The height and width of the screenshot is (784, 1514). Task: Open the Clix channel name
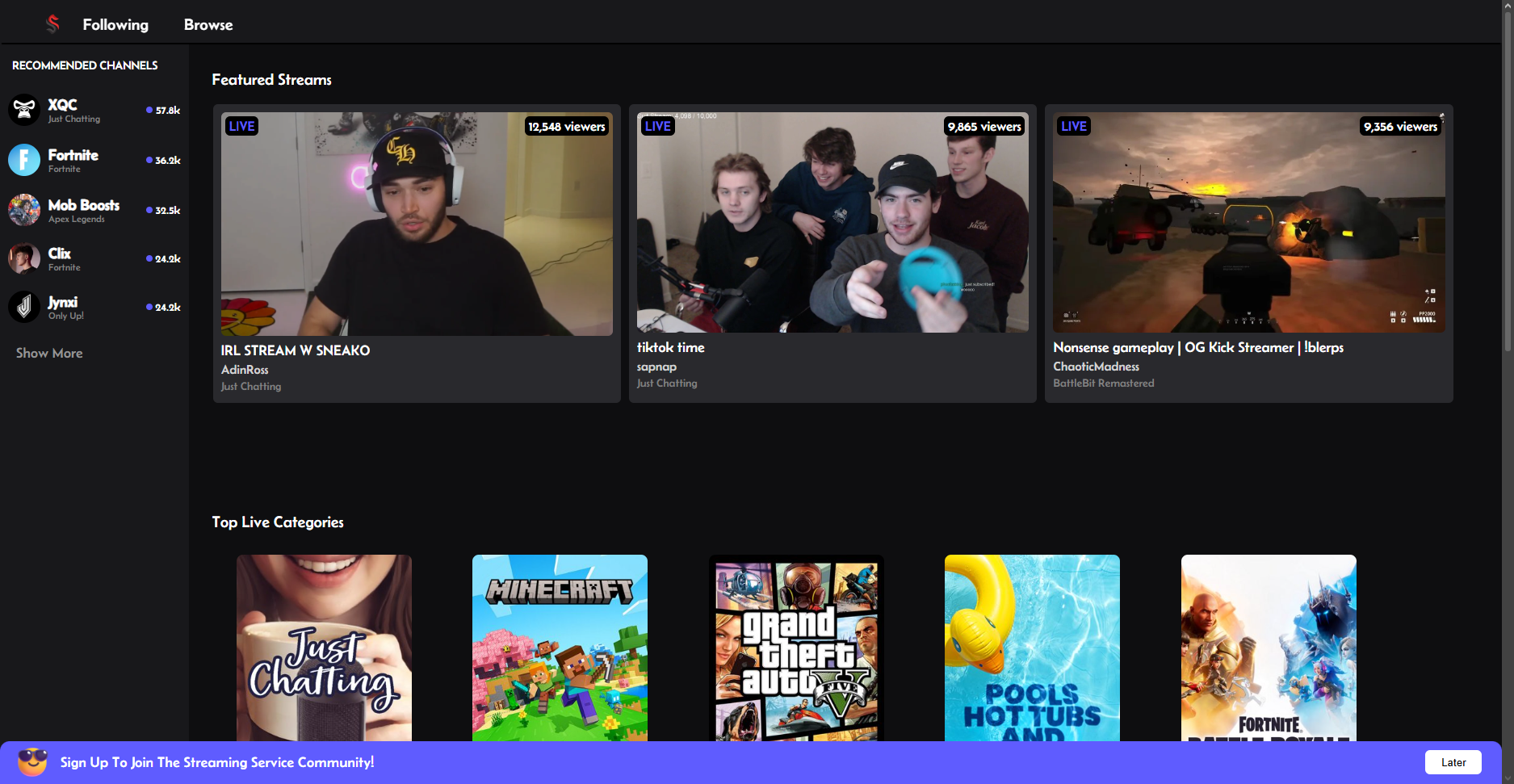click(x=59, y=253)
